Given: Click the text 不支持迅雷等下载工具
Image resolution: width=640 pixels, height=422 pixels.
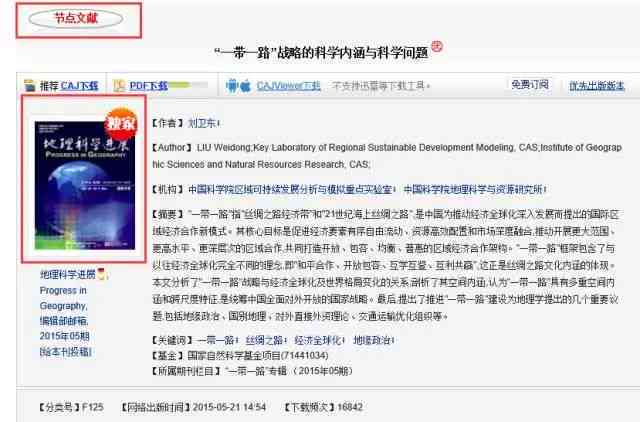Looking at the screenshot, I should click(380, 86).
